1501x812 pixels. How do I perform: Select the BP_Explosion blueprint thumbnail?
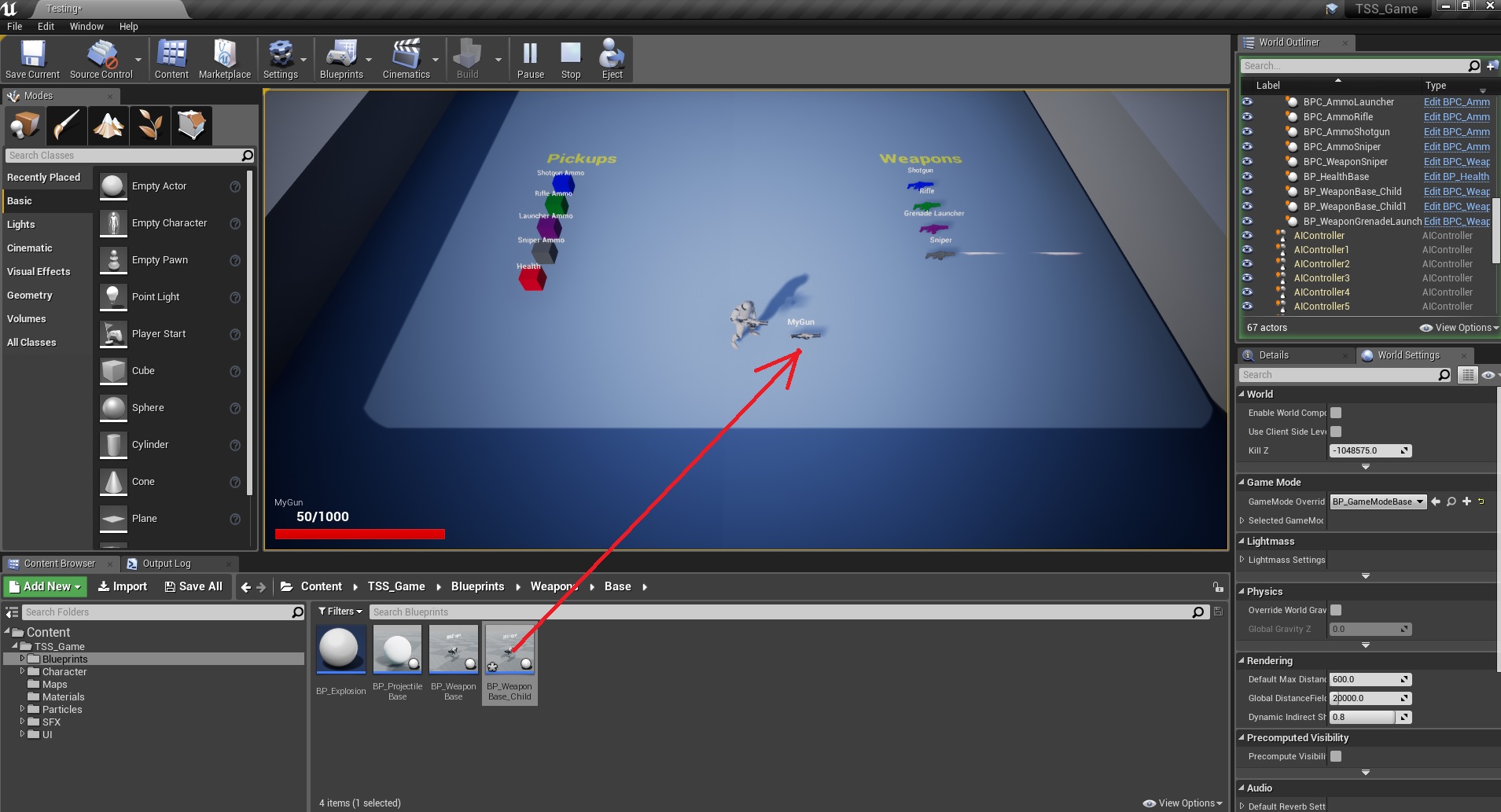[x=341, y=650]
